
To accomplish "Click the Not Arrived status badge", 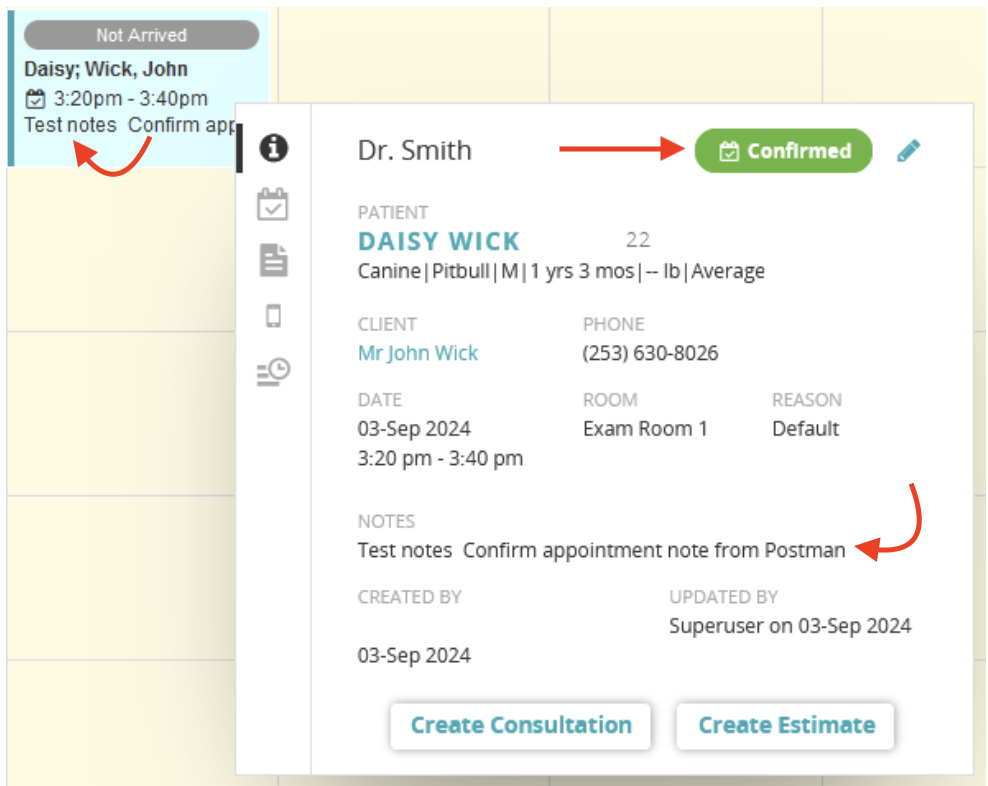I will point(141,35).
